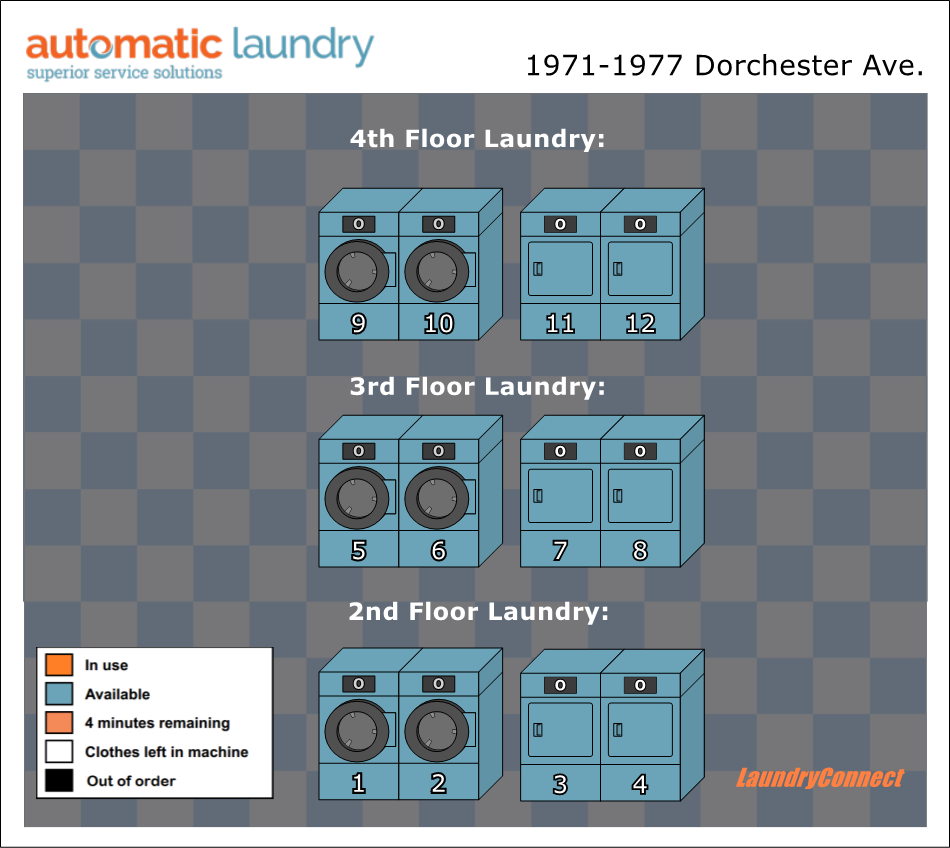Click dryer number 7 on 3rd floor

click(x=560, y=502)
